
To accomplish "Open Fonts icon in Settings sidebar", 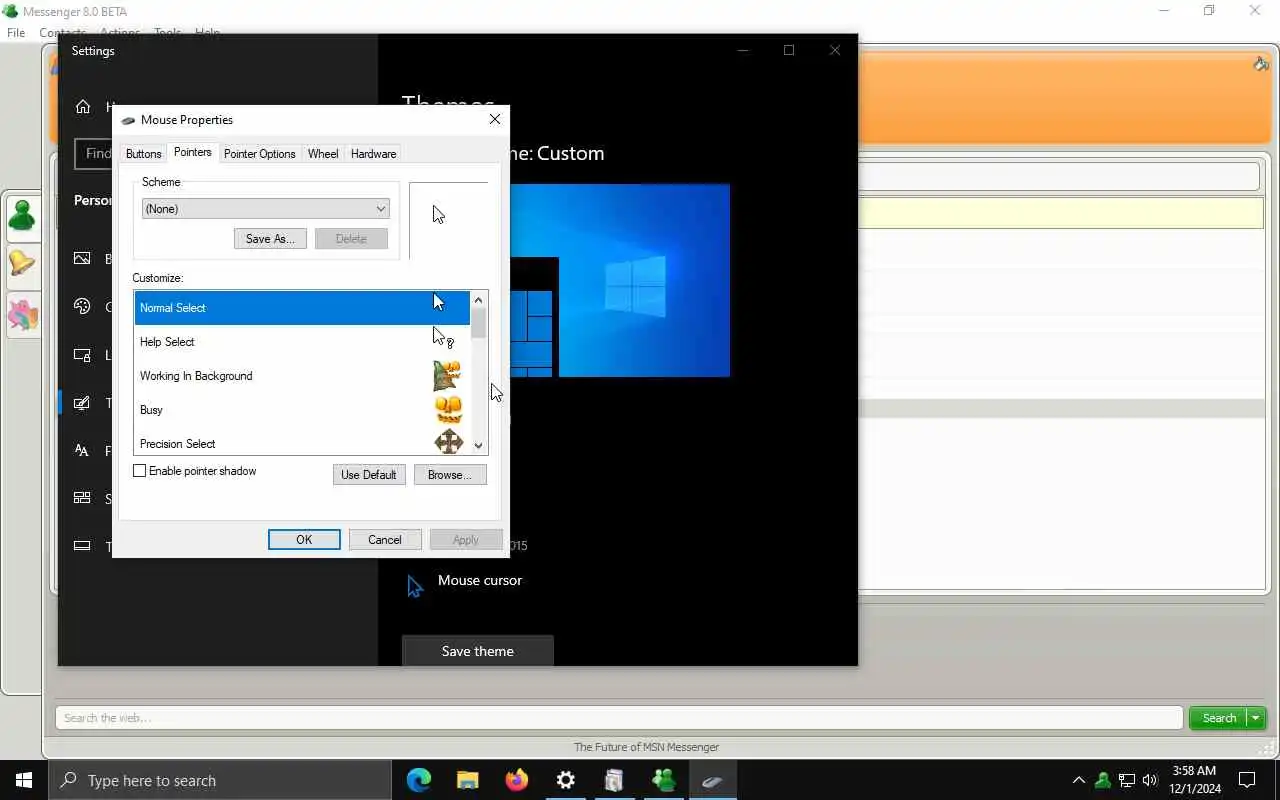I will pos(83,451).
